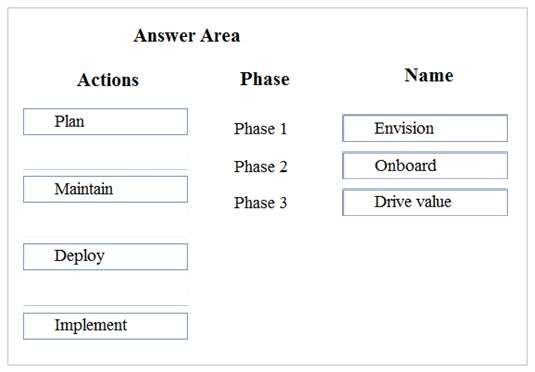Click the Implement action box

tap(105, 326)
